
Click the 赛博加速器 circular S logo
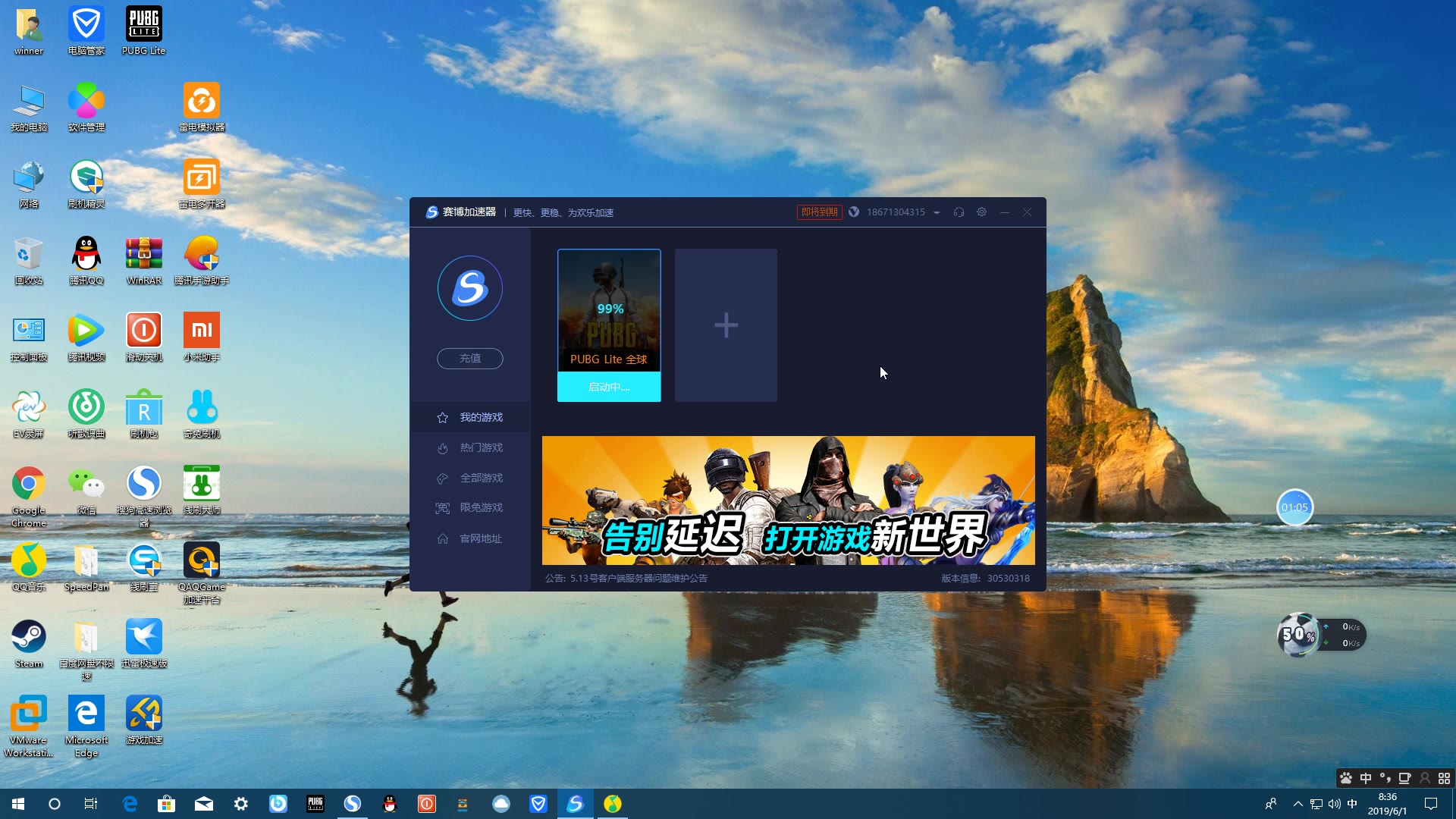click(470, 288)
